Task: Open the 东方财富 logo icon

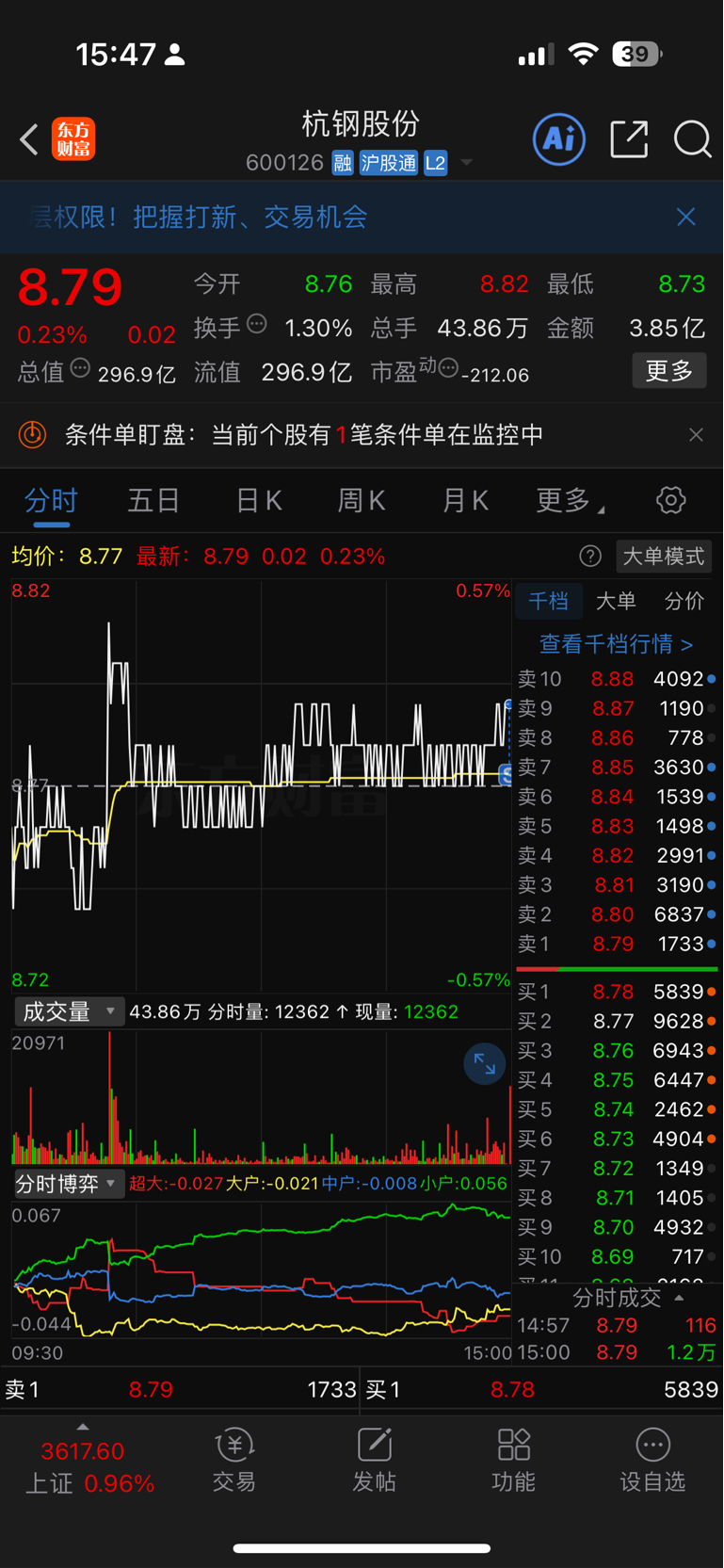Action: click(x=73, y=139)
